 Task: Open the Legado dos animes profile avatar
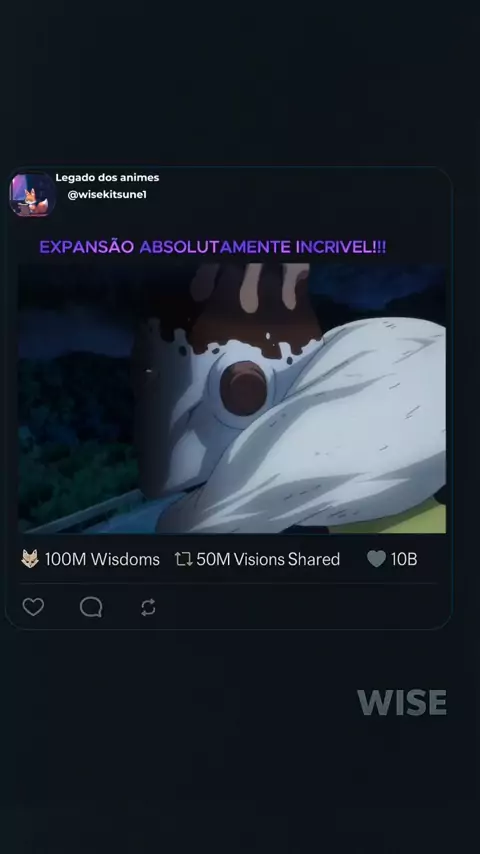(32, 194)
